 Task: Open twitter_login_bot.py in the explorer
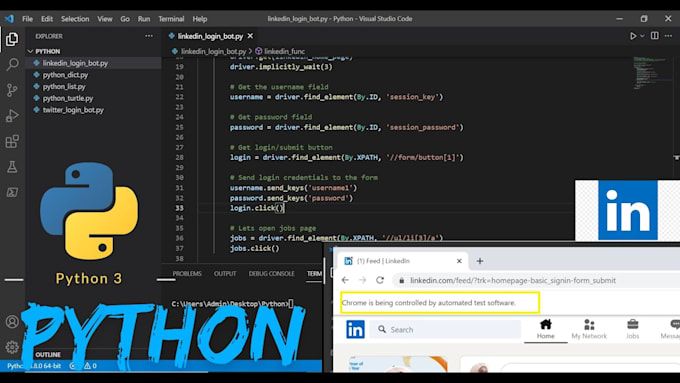tap(73, 110)
